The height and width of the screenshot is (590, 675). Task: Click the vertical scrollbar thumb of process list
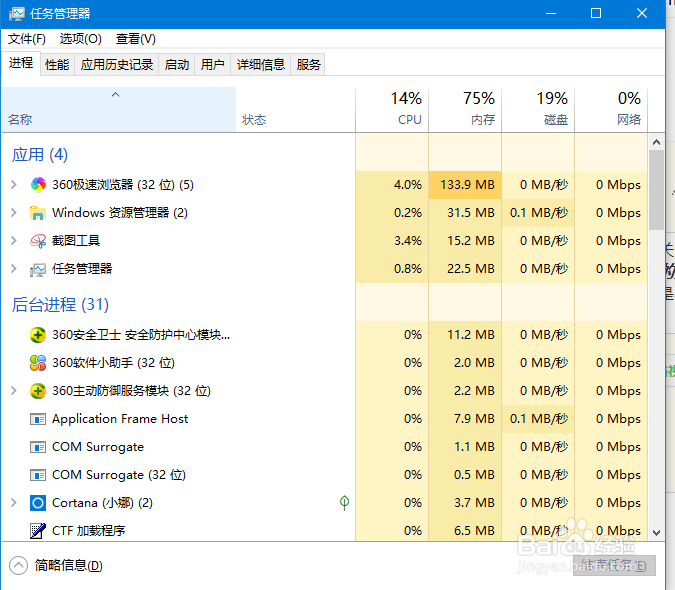click(x=656, y=190)
